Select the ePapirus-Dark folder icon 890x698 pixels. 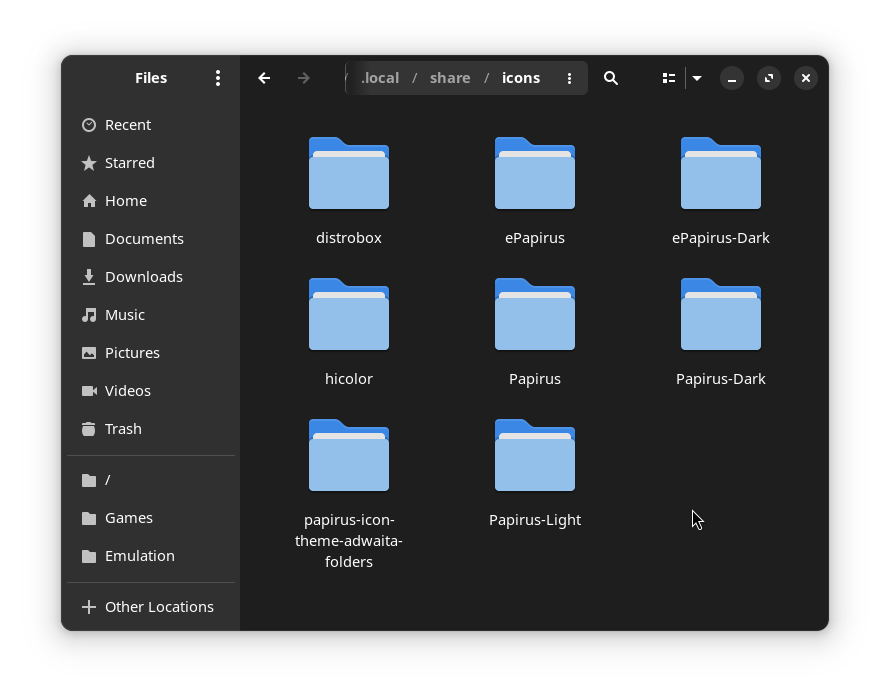(721, 173)
